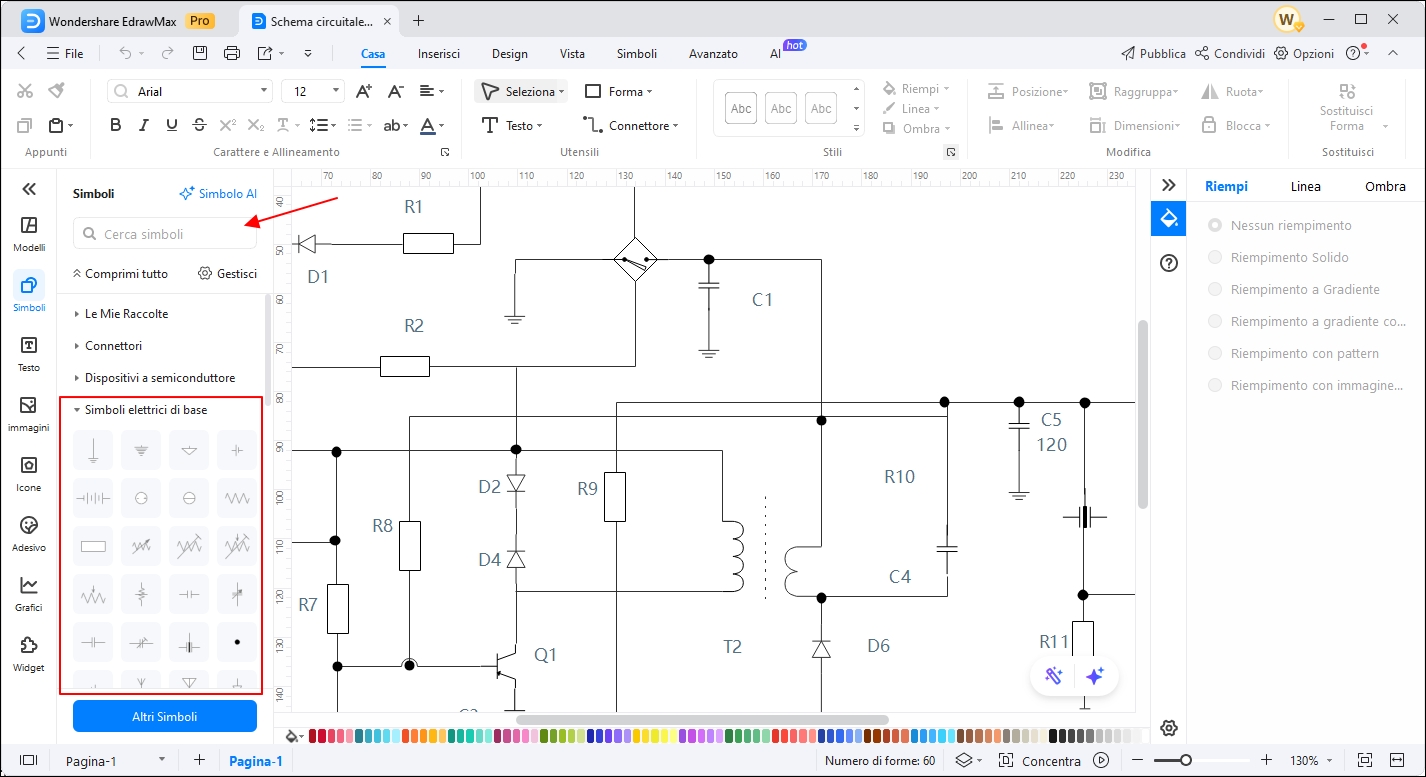Open the Modelli sidebar panel

(29, 234)
